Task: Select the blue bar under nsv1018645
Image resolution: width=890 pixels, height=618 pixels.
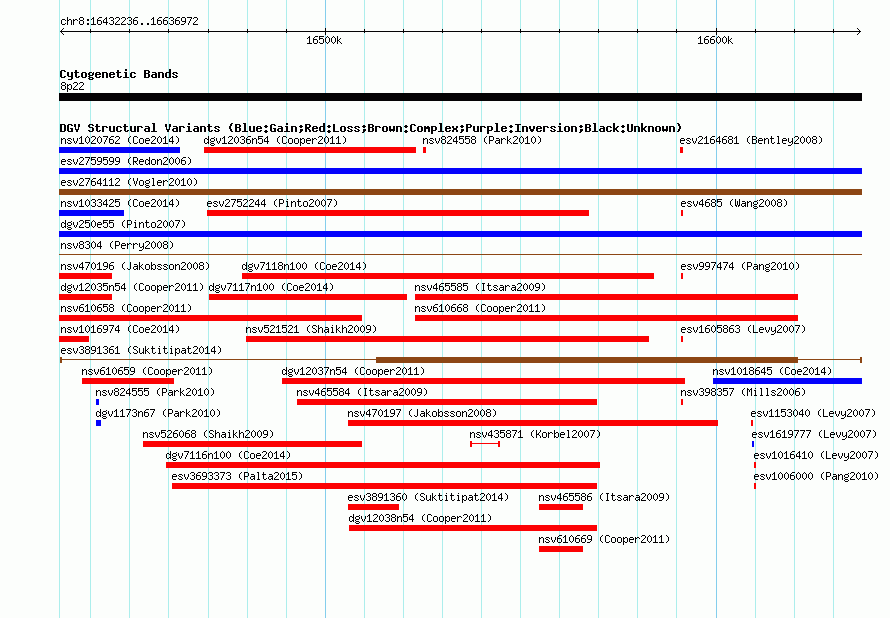Action: [x=787, y=381]
